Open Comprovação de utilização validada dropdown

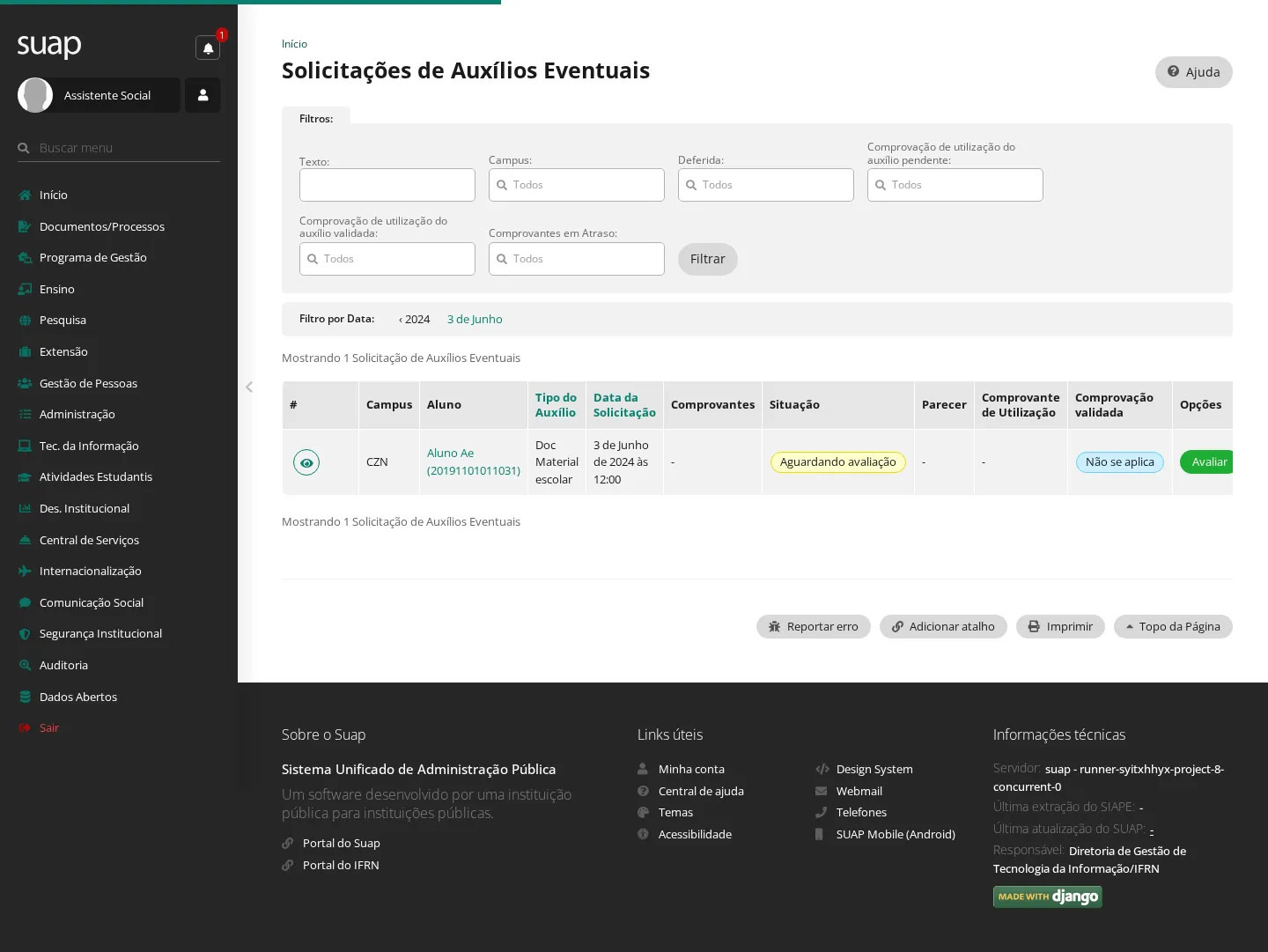pos(387,259)
